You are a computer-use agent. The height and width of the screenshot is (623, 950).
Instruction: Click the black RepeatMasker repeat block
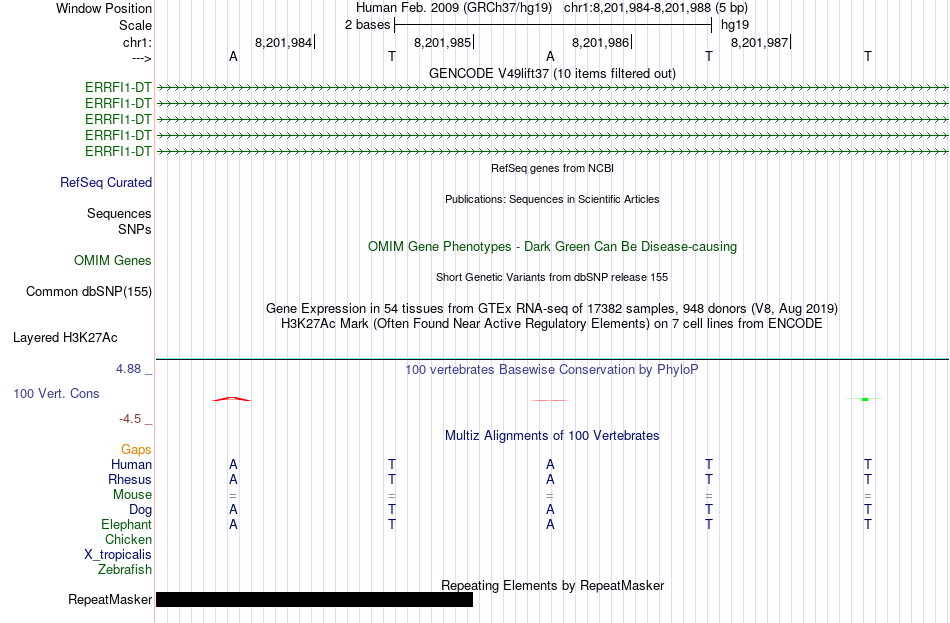314,599
